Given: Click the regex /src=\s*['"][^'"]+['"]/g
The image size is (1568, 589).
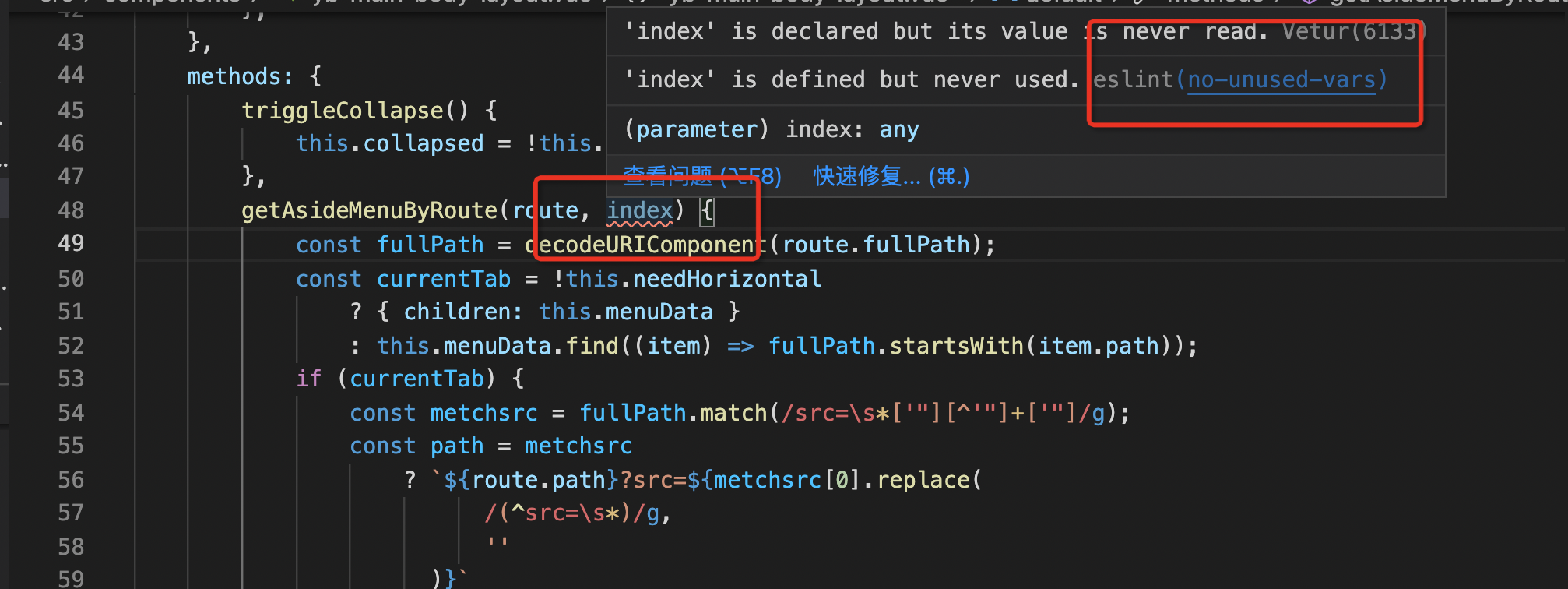Looking at the screenshot, I should tap(943, 413).
